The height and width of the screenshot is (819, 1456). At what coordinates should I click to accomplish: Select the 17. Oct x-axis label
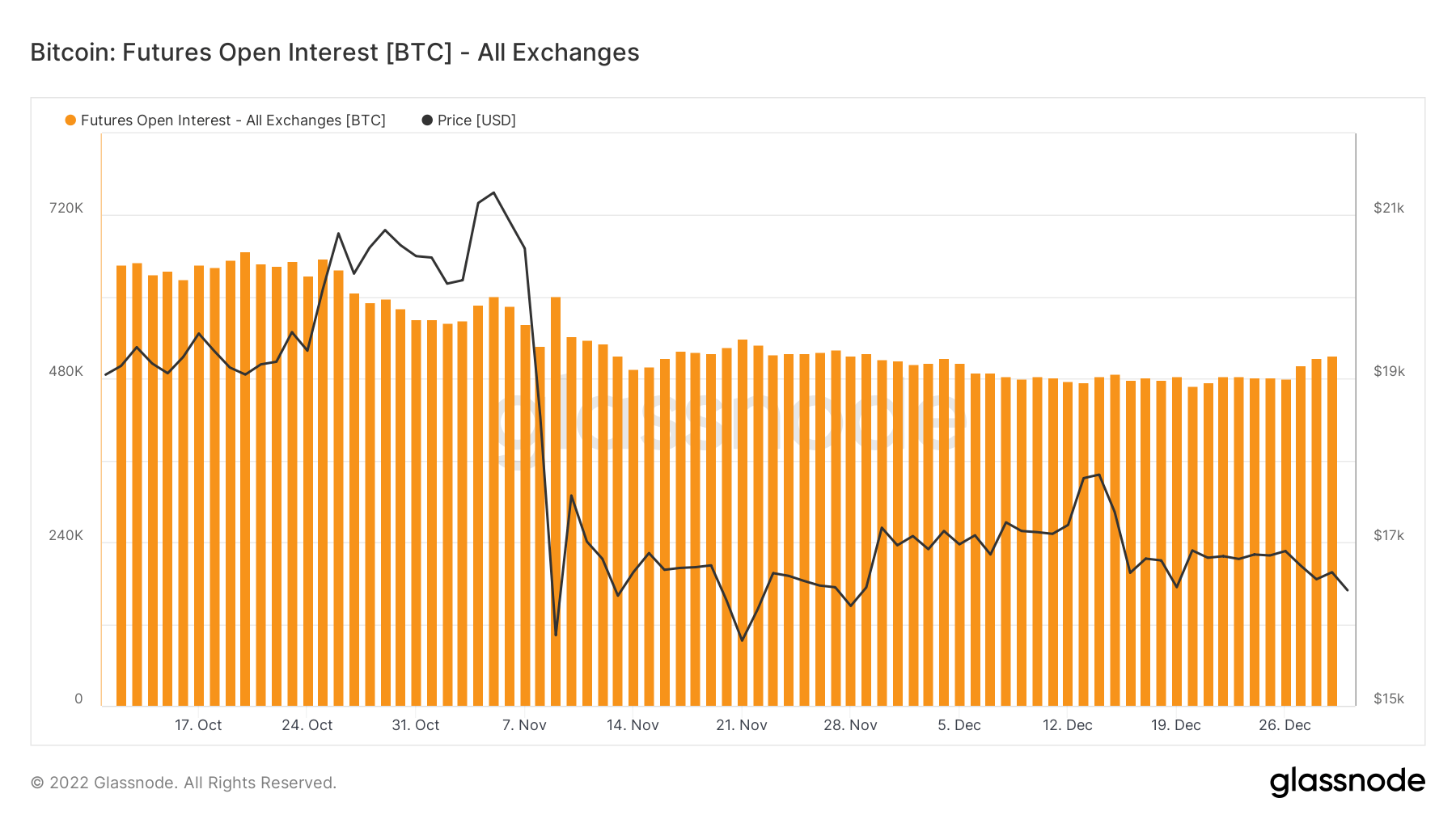[x=198, y=725]
